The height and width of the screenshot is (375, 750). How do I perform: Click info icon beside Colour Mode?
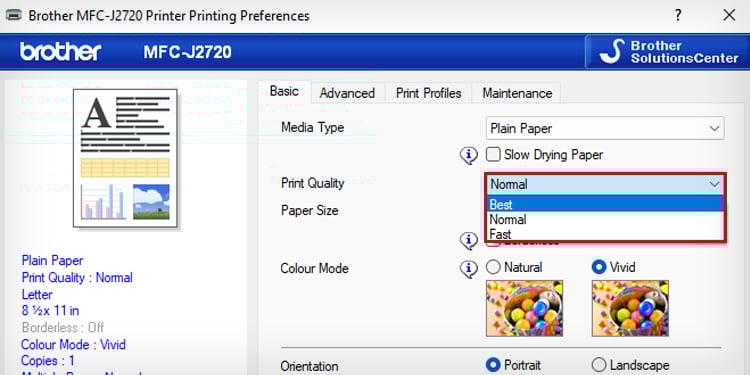pos(469,268)
